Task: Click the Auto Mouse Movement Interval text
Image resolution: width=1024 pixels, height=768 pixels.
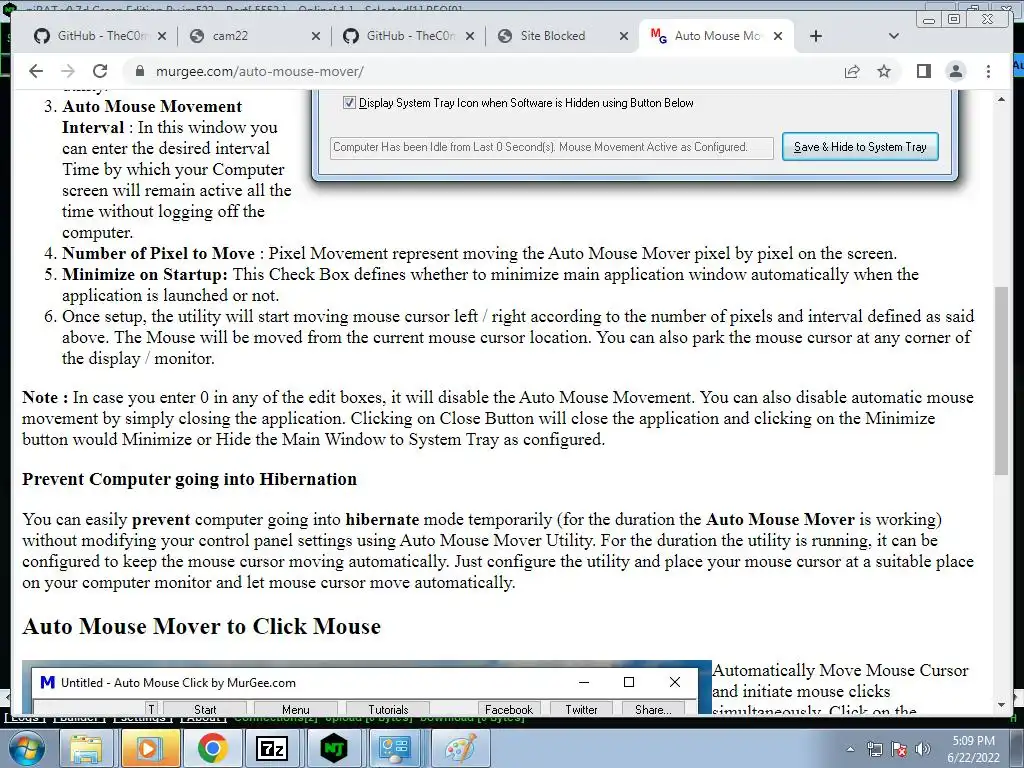Action: click(152, 117)
